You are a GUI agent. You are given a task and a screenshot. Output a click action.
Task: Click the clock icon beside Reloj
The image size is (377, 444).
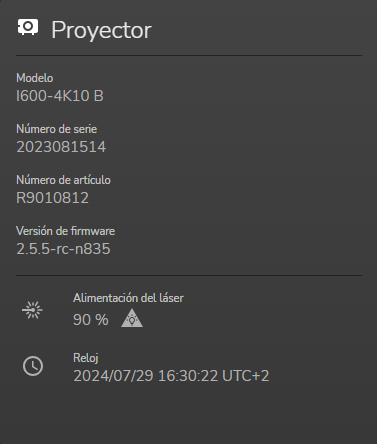(33, 366)
